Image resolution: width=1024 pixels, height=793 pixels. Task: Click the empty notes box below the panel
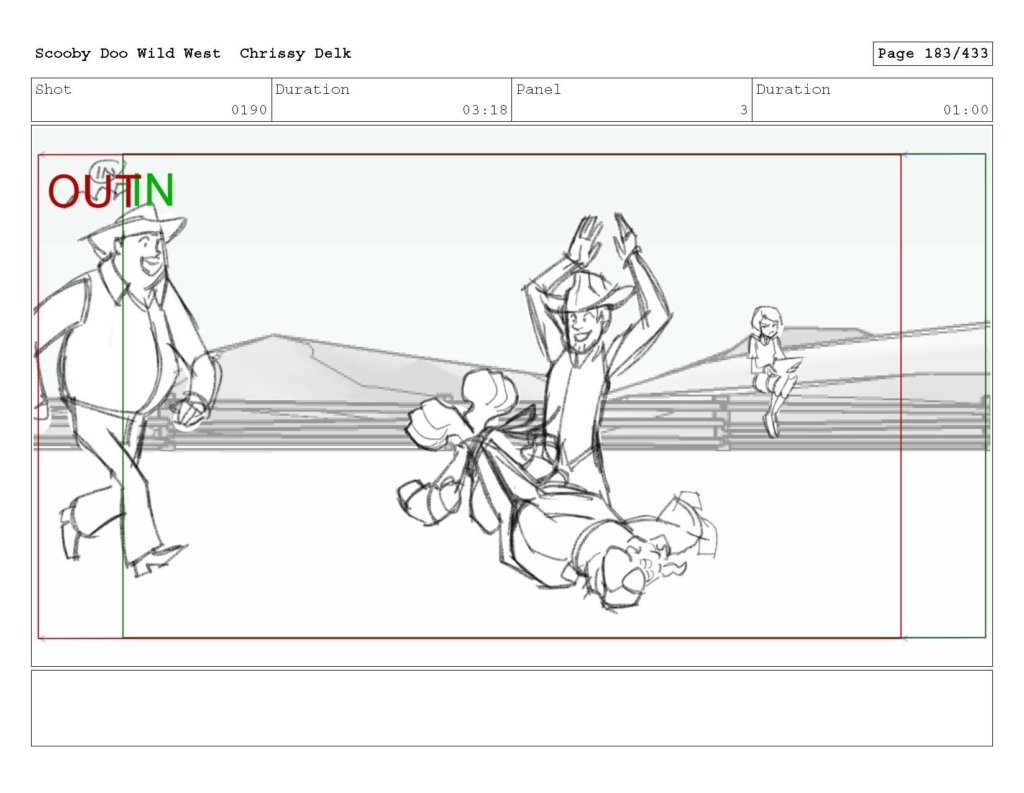tap(512, 708)
